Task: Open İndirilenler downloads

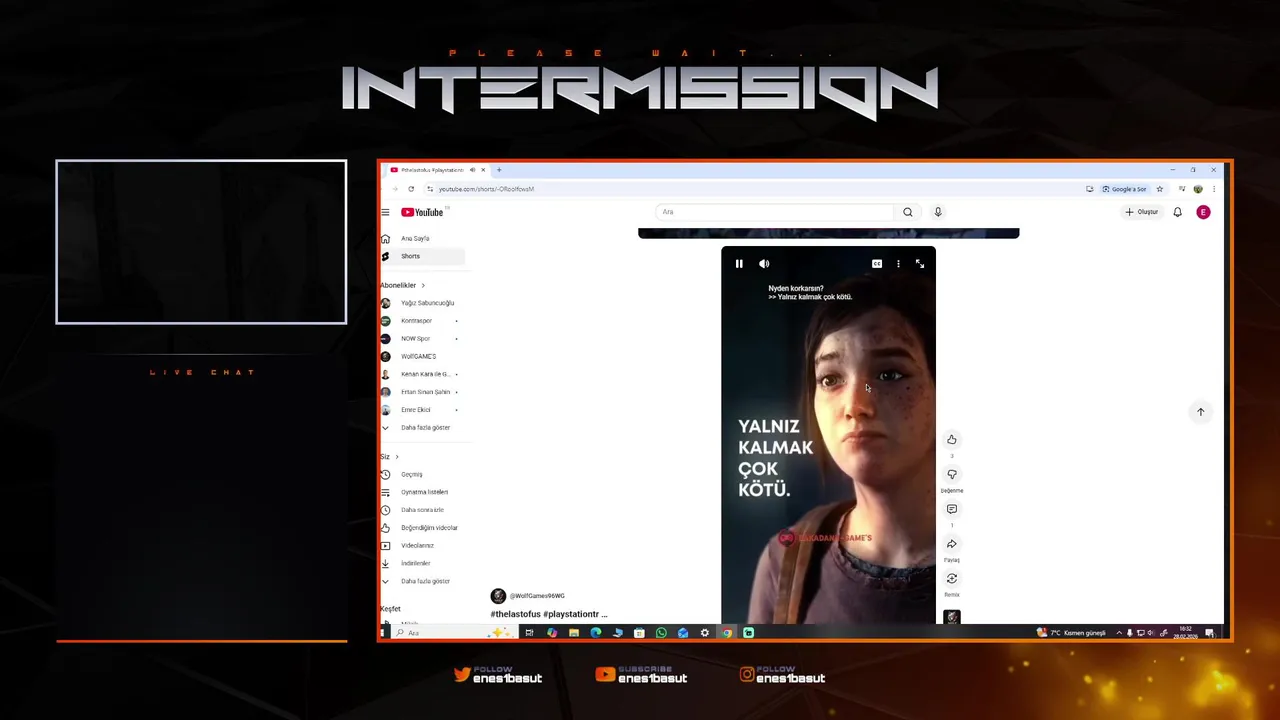Action: pos(422,564)
